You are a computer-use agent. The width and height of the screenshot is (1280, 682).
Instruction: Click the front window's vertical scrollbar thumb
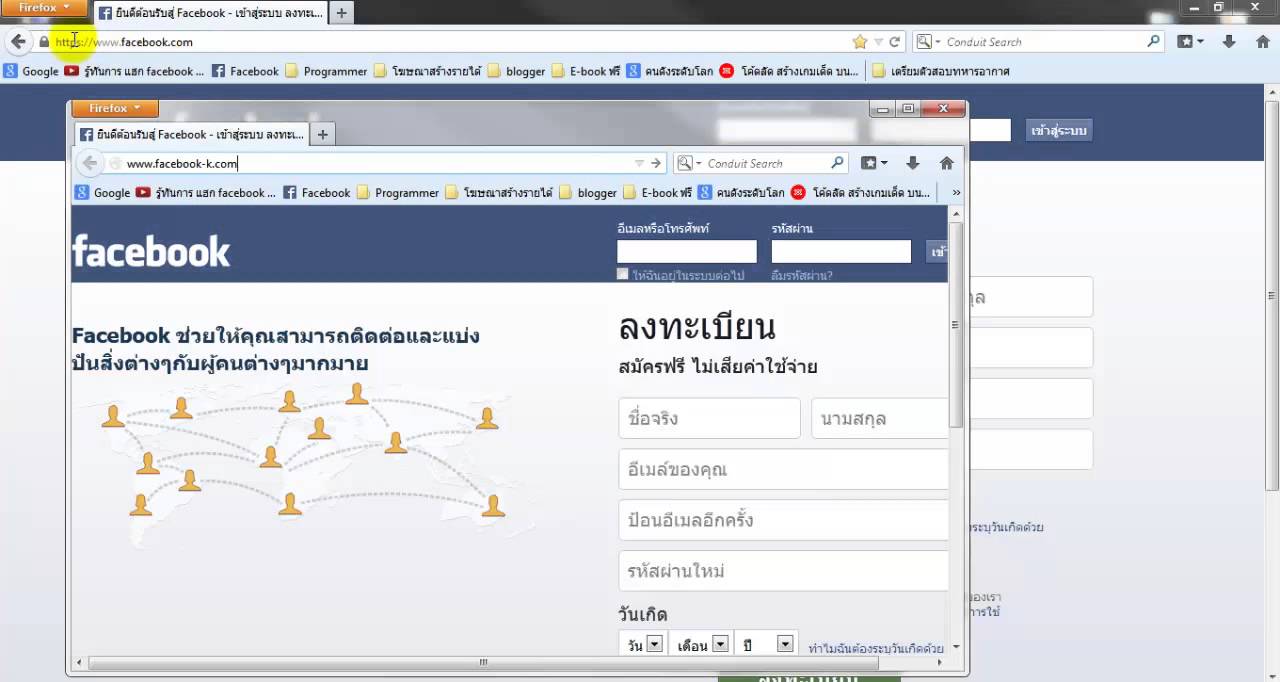[956, 324]
